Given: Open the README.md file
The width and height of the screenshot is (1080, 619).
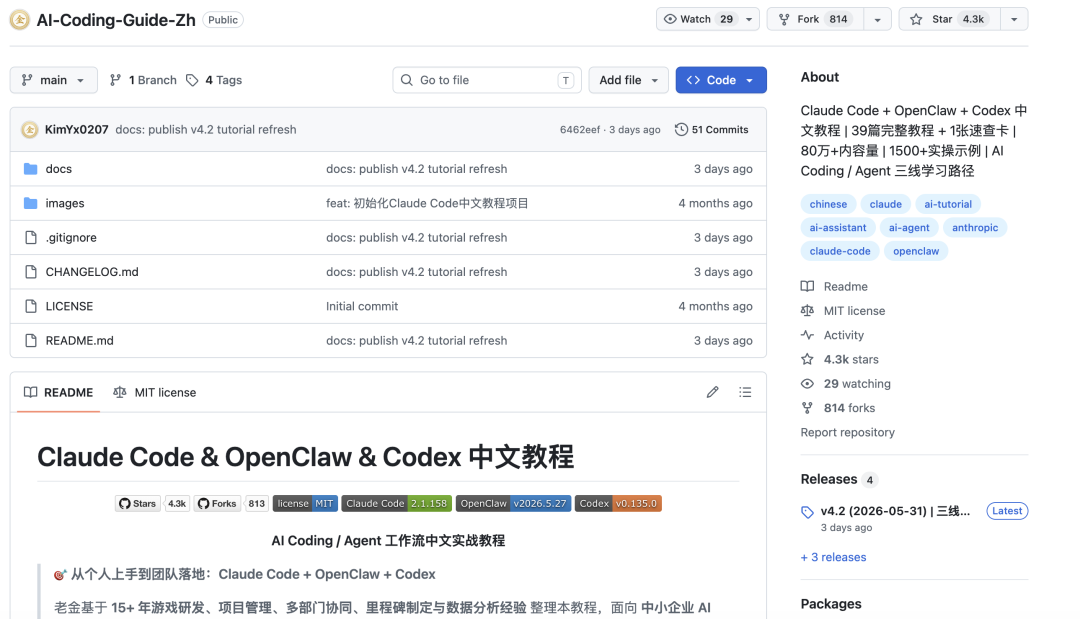Looking at the screenshot, I should [x=79, y=340].
